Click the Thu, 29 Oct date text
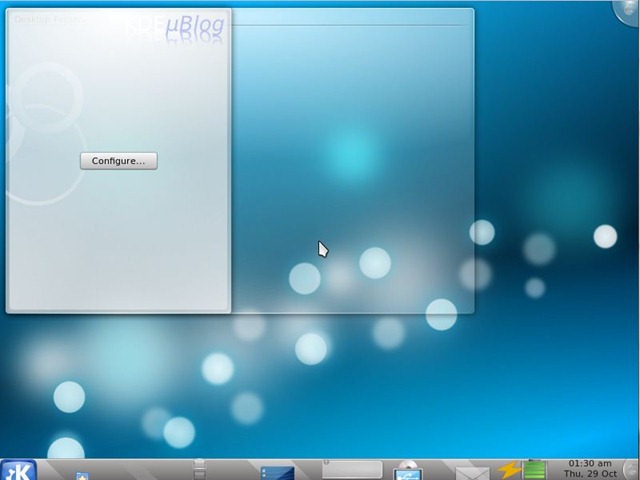 (590, 474)
